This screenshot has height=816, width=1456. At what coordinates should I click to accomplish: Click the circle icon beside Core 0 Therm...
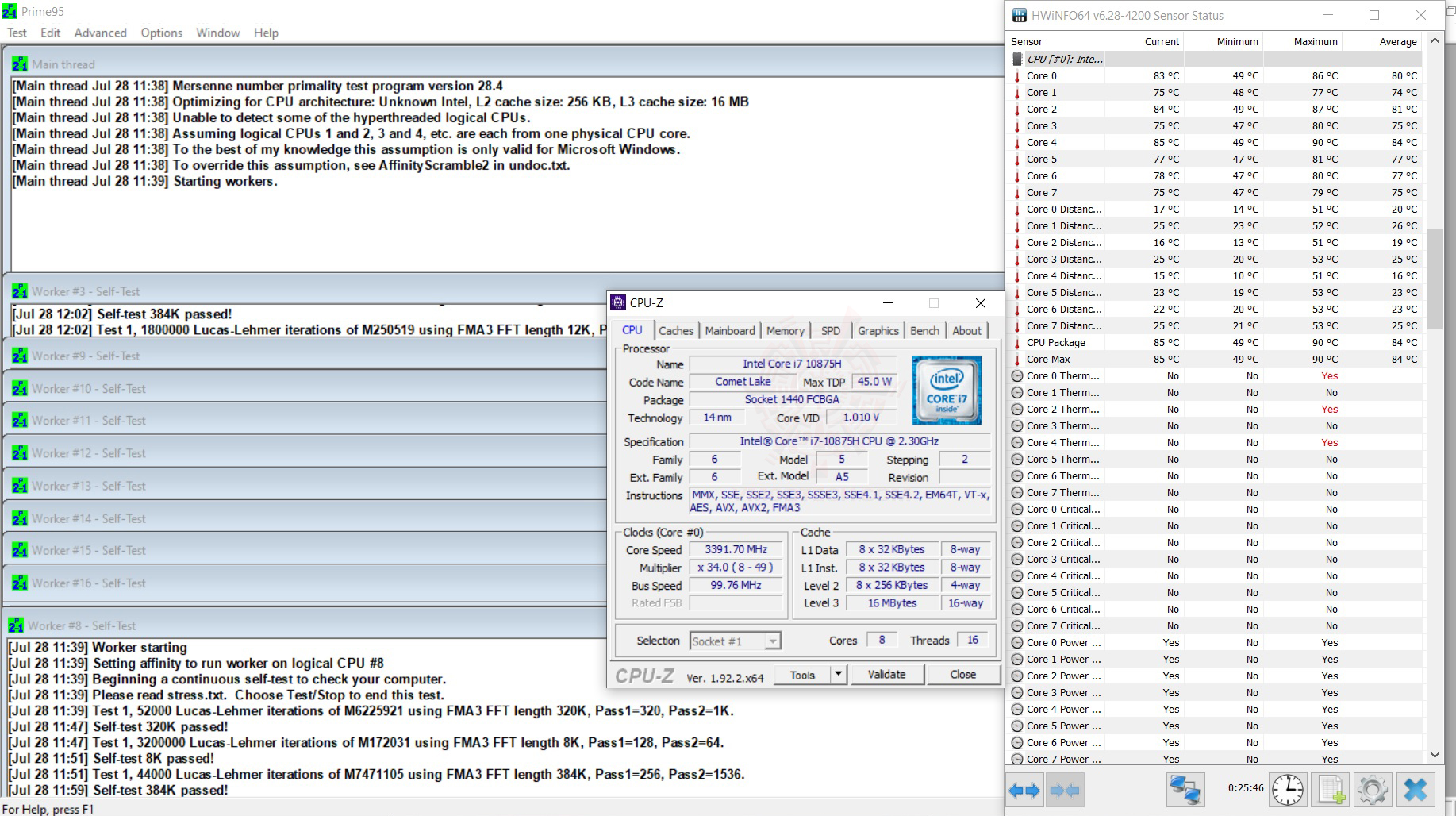coord(1017,376)
